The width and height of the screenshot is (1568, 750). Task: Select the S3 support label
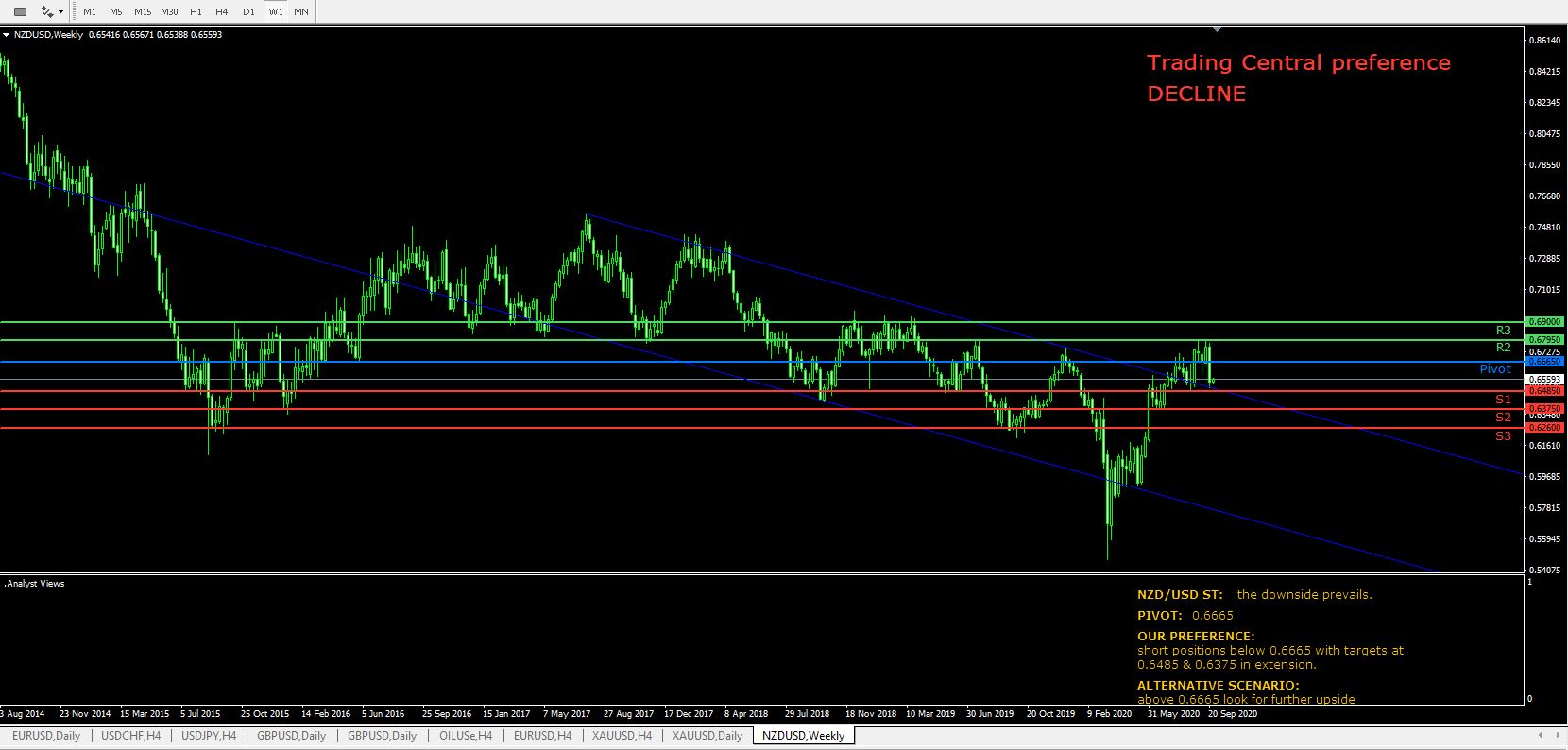pyautogui.click(x=1503, y=436)
